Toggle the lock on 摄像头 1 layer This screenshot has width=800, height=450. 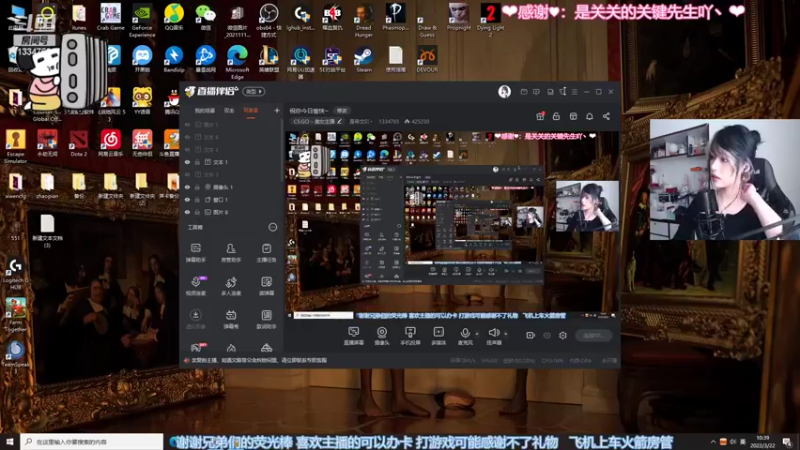(x=197, y=187)
